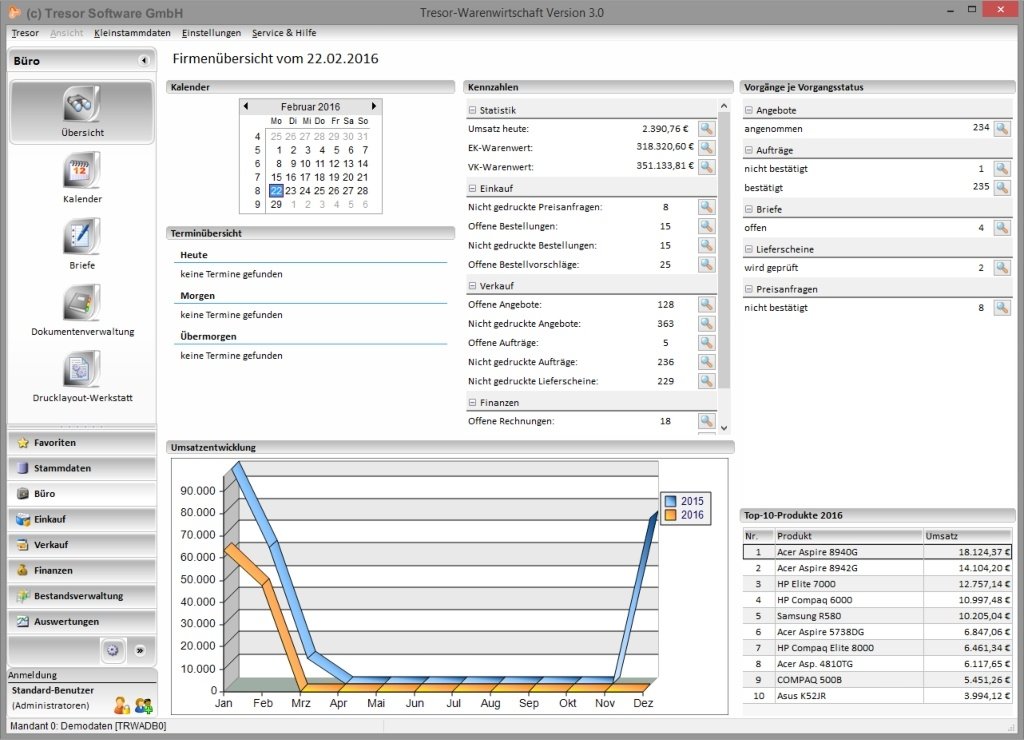Collapse the Büro sidebar panel

click(143, 61)
